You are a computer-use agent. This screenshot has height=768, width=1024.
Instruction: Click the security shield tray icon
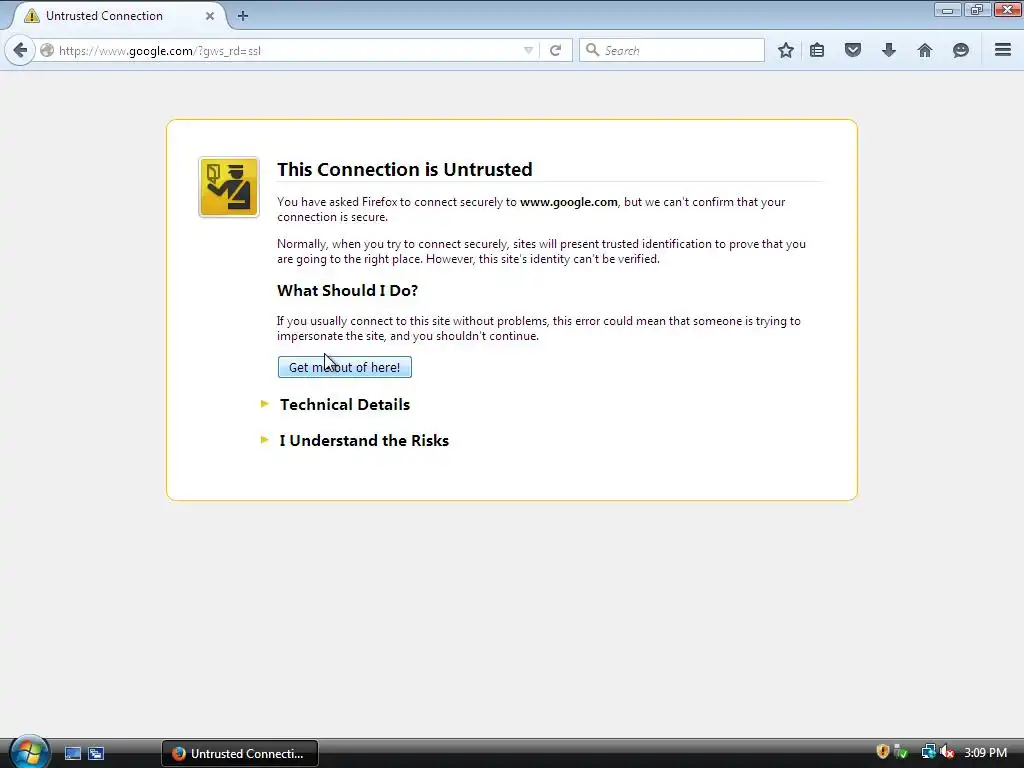pyautogui.click(x=882, y=752)
